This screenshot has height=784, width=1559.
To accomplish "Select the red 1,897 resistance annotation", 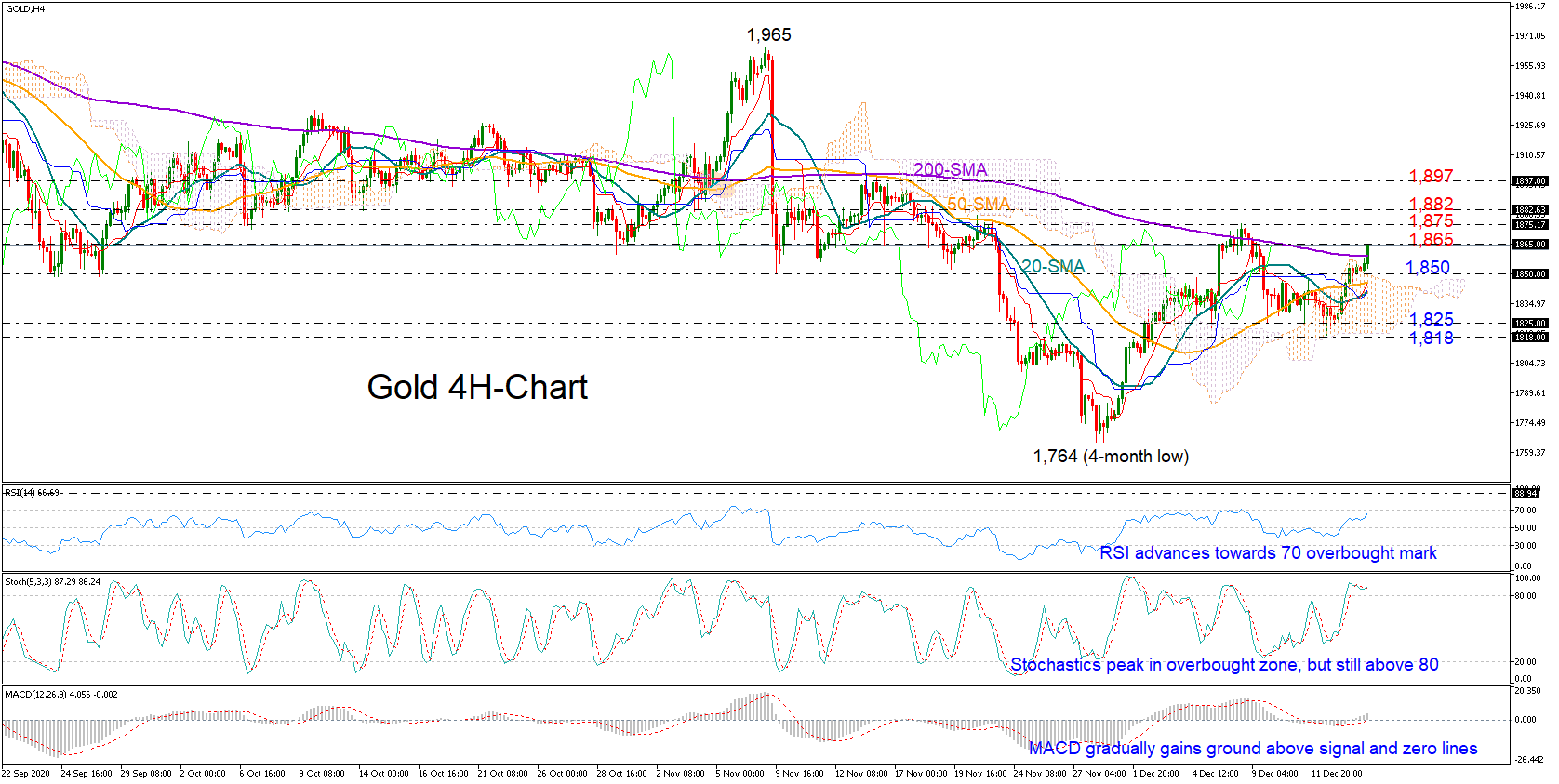I will coord(1431,176).
